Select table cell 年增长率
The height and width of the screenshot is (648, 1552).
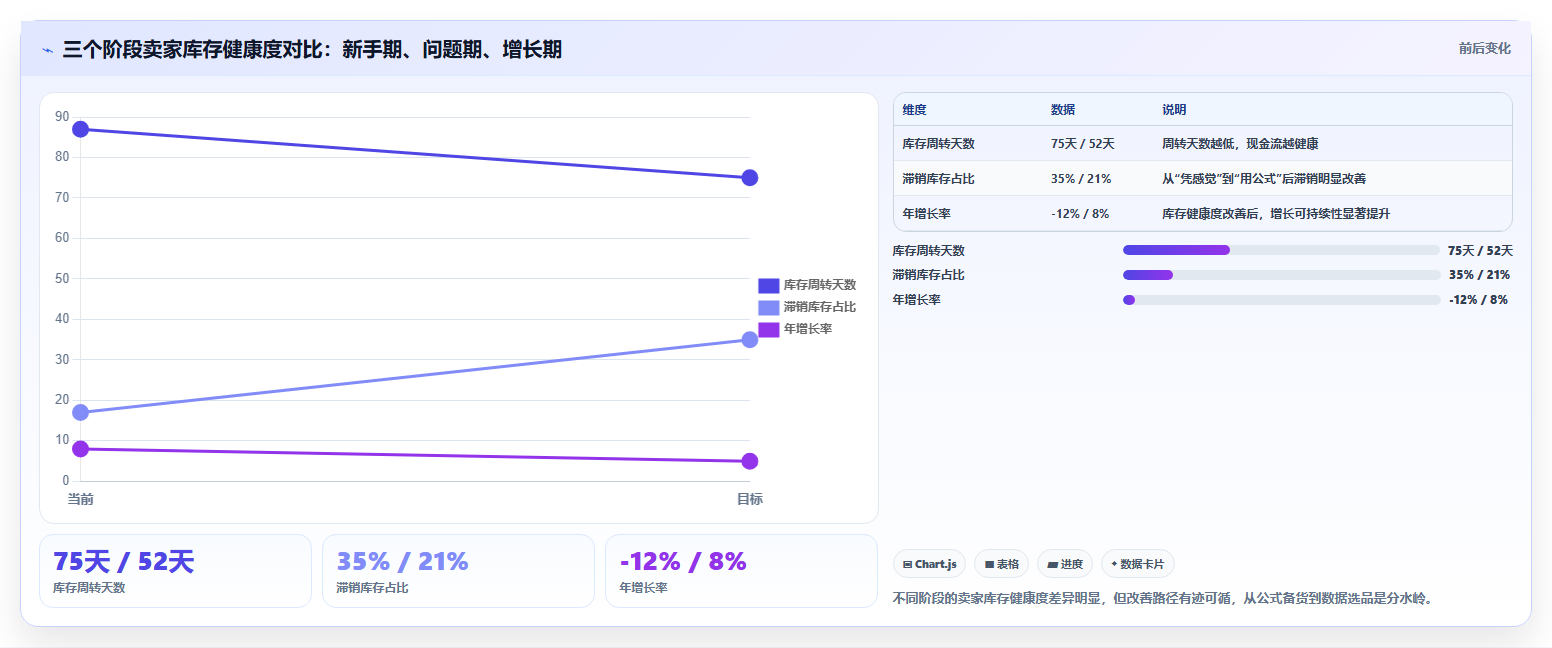pos(926,214)
